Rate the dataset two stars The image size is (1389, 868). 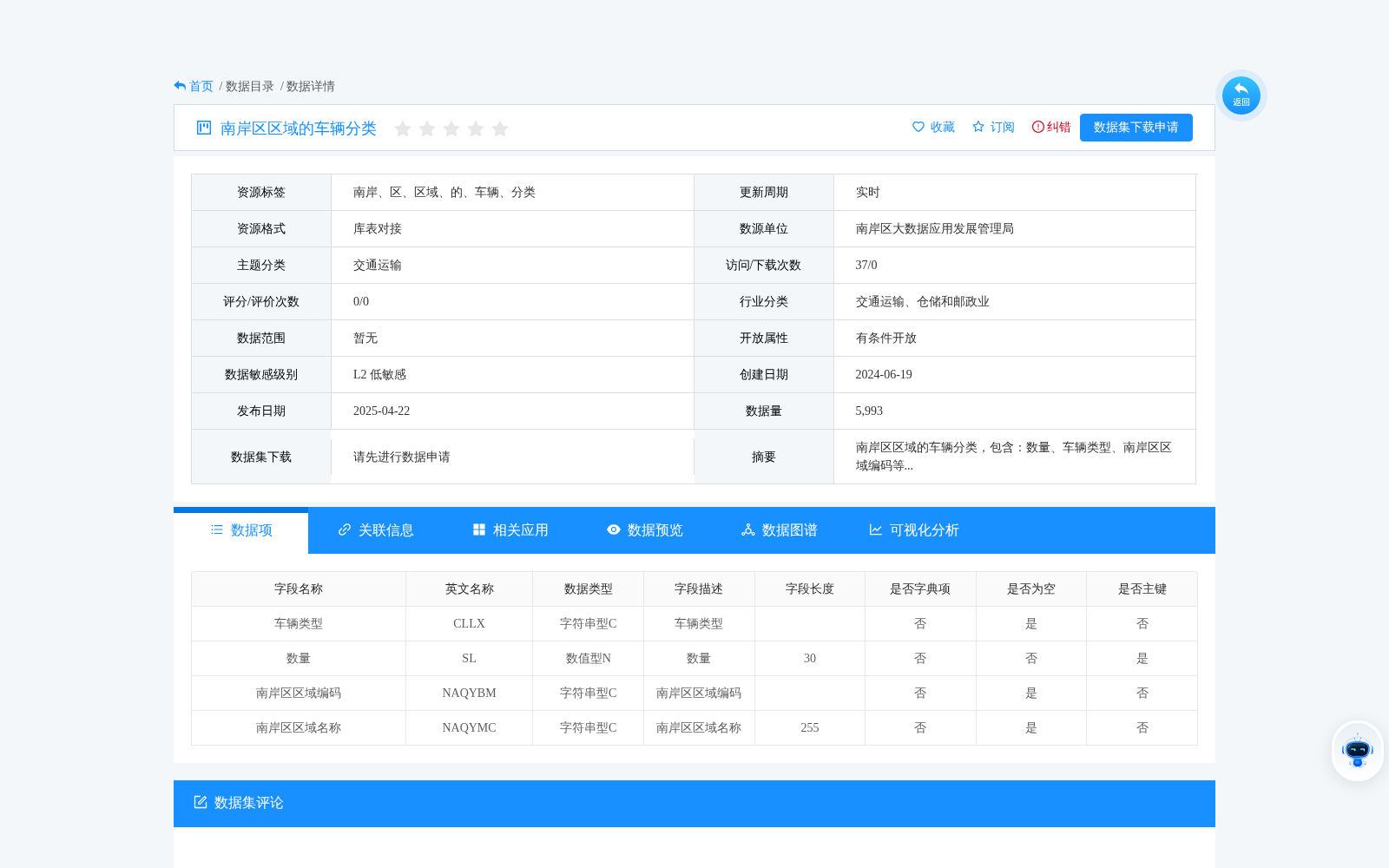click(x=427, y=128)
